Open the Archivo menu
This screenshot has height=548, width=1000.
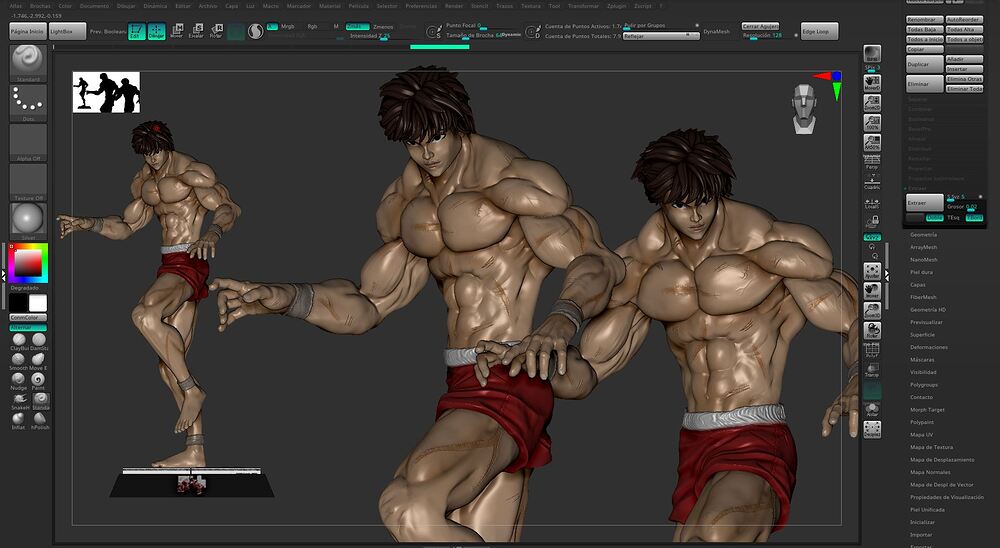(x=208, y=6)
